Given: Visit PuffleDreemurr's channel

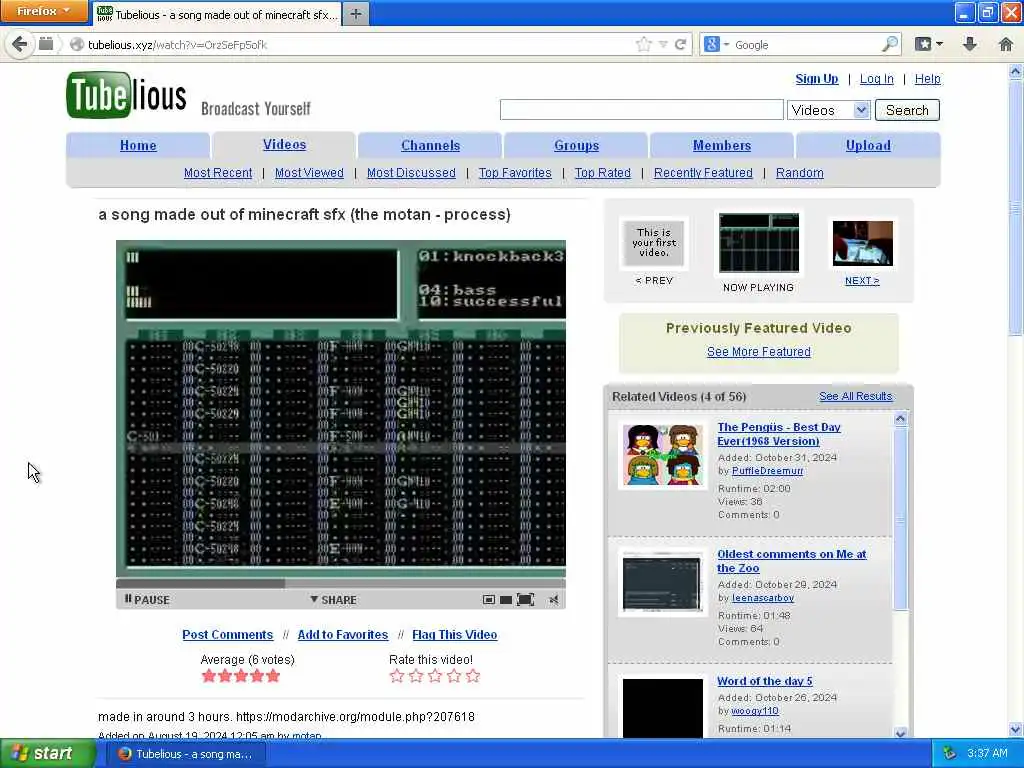Looking at the screenshot, I should (x=767, y=471).
